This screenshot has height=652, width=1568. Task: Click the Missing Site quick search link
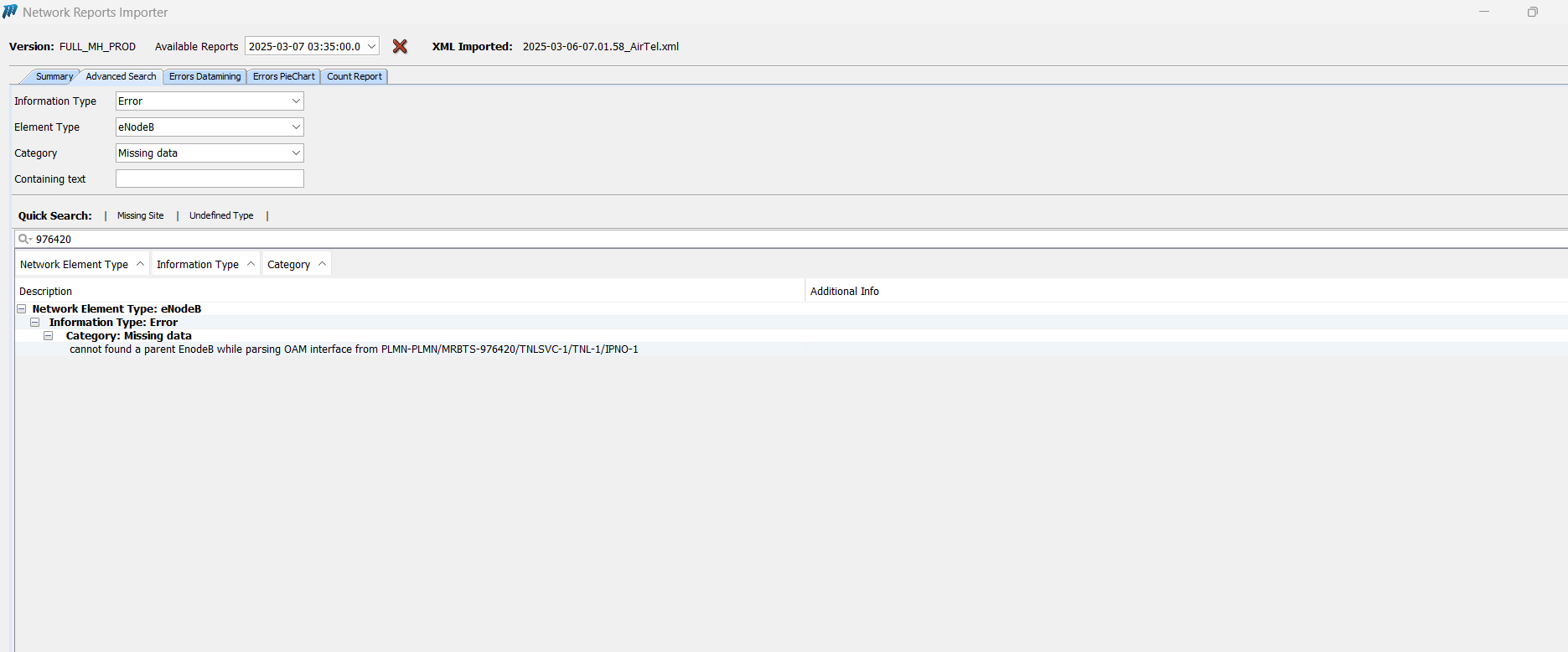141,215
